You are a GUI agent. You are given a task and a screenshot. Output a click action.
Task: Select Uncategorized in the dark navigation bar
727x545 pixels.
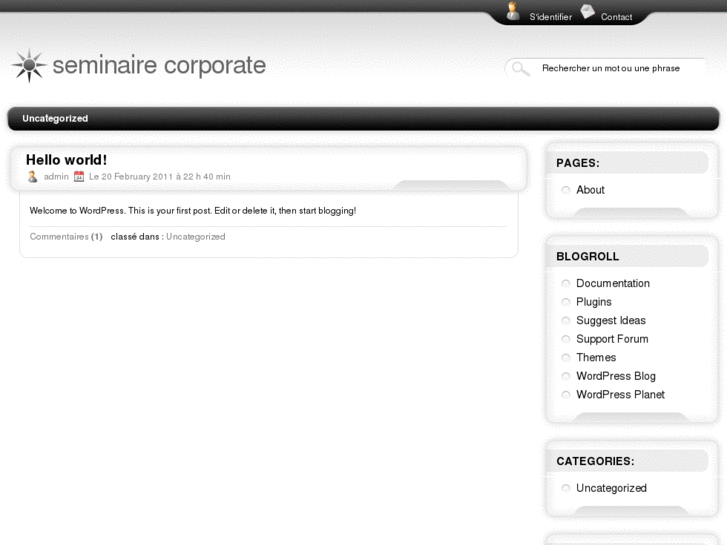55,118
